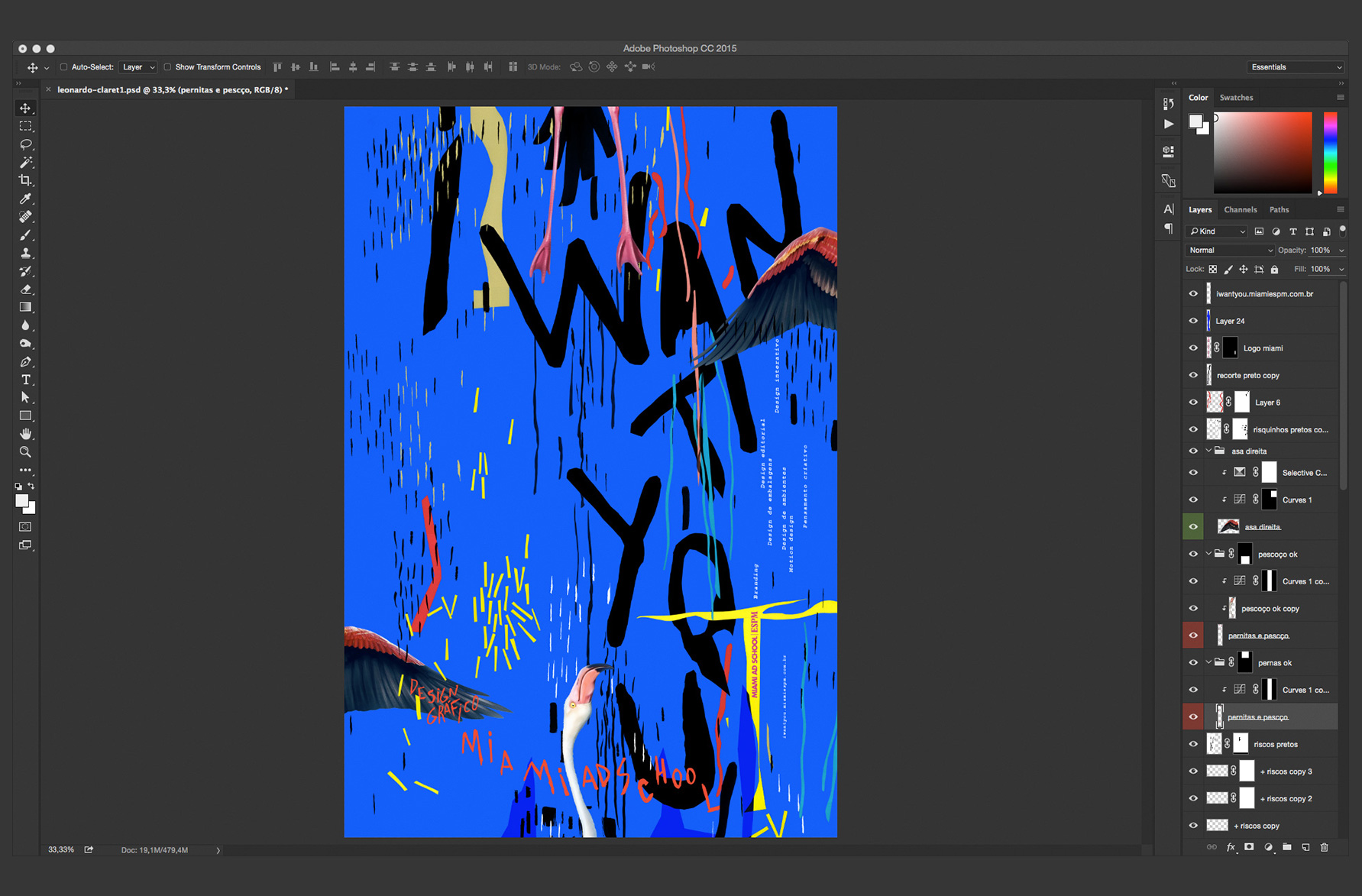This screenshot has height=896, width=1362.
Task: Select the Type tool
Action: coord(25,380)
